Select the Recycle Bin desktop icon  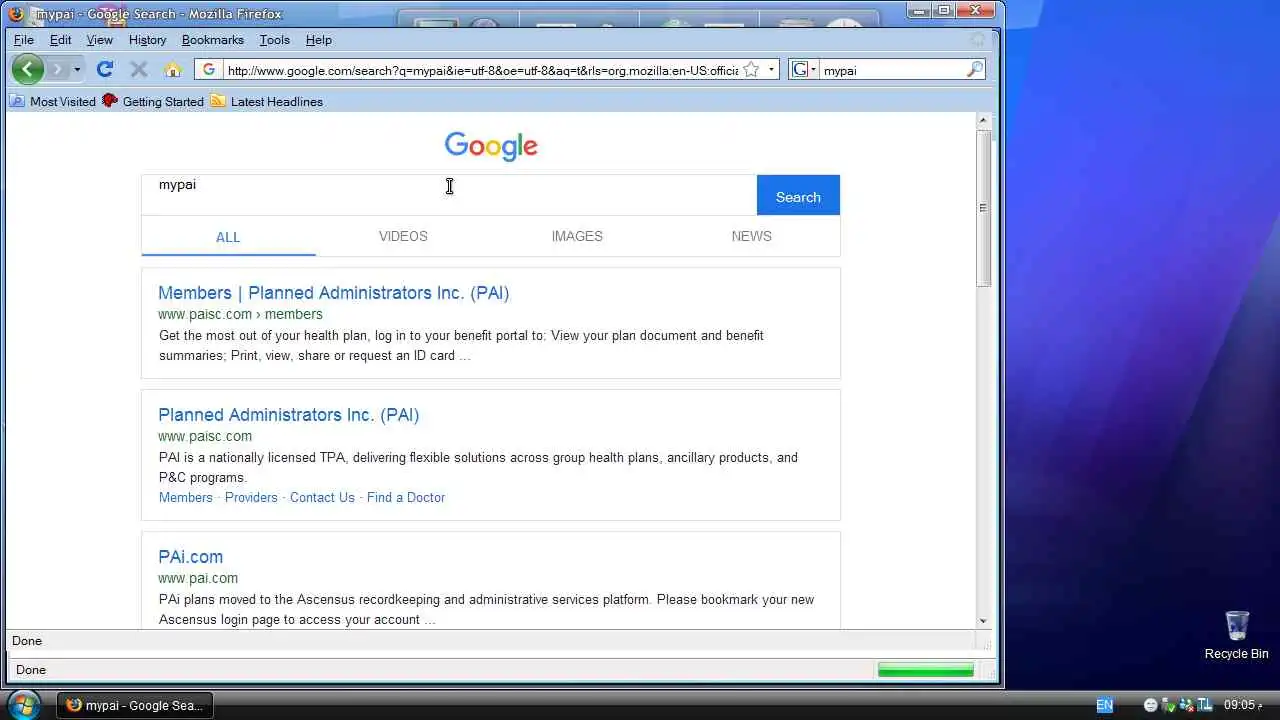coord(1236,635)
